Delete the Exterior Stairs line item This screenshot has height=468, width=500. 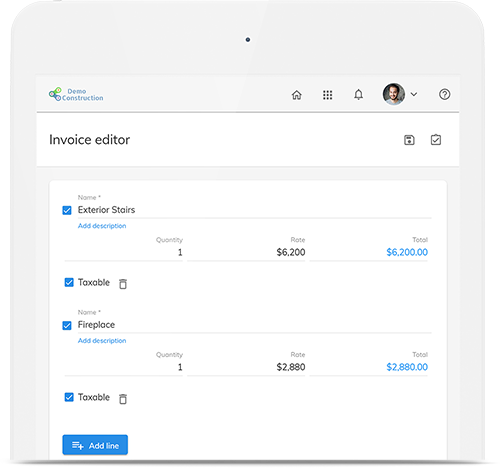123,284
